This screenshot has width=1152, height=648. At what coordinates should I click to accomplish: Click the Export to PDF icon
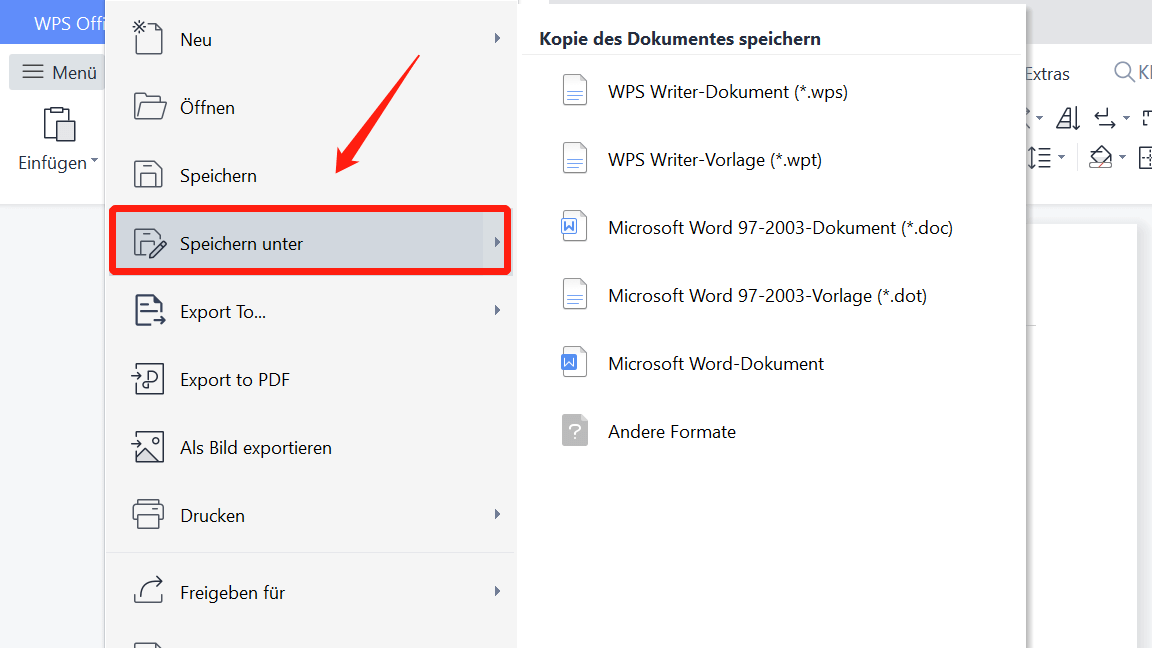148,379
